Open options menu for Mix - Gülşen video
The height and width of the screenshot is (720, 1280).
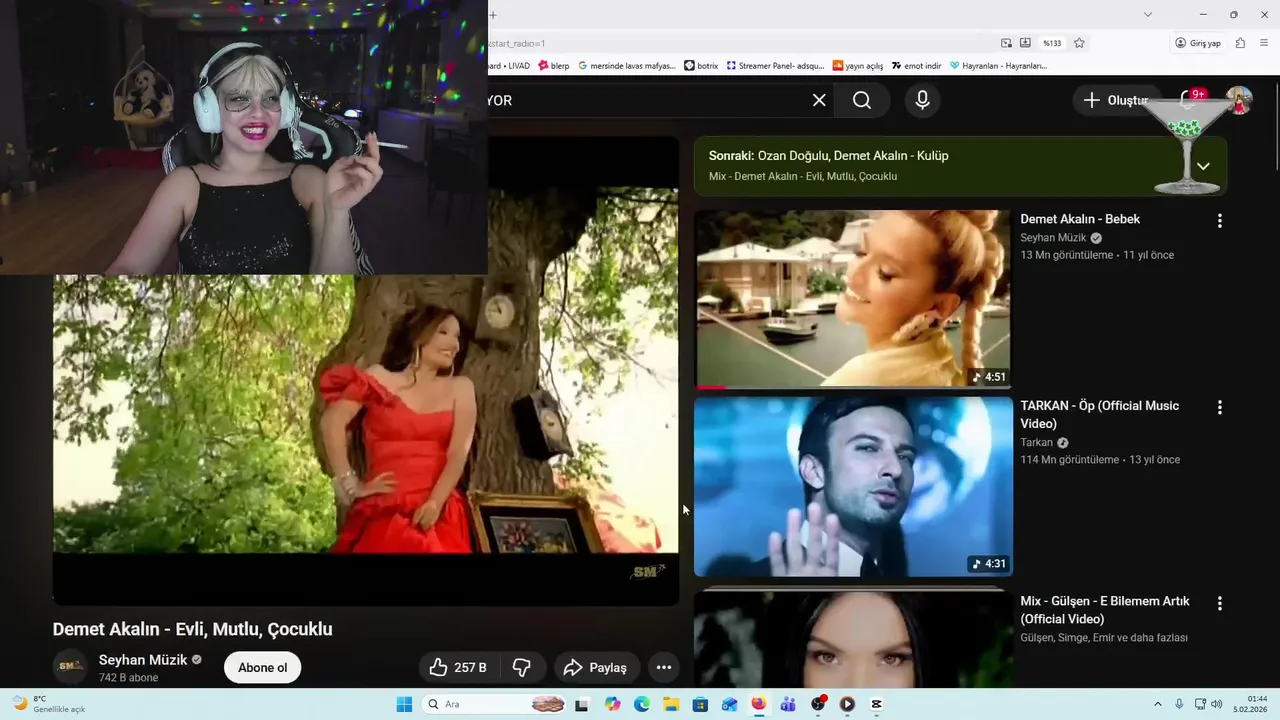click(1219, 604)
